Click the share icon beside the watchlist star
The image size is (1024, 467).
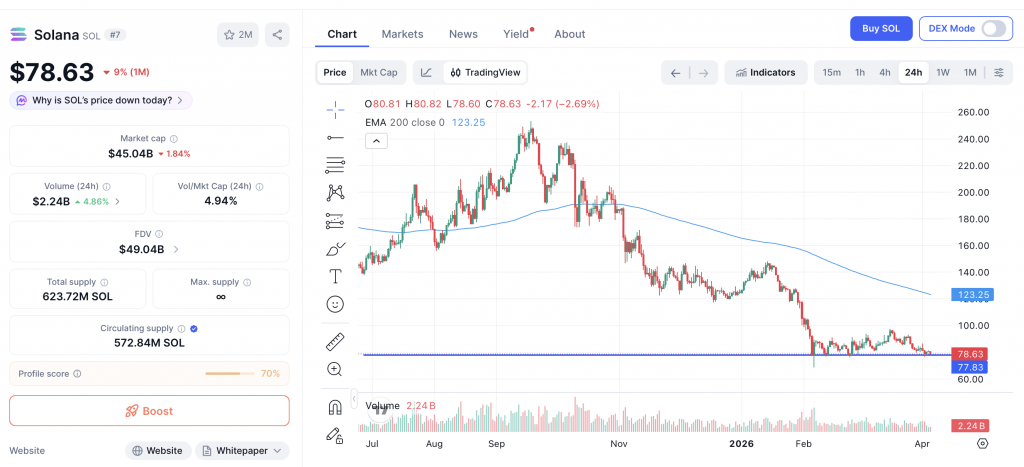(277, 35)
